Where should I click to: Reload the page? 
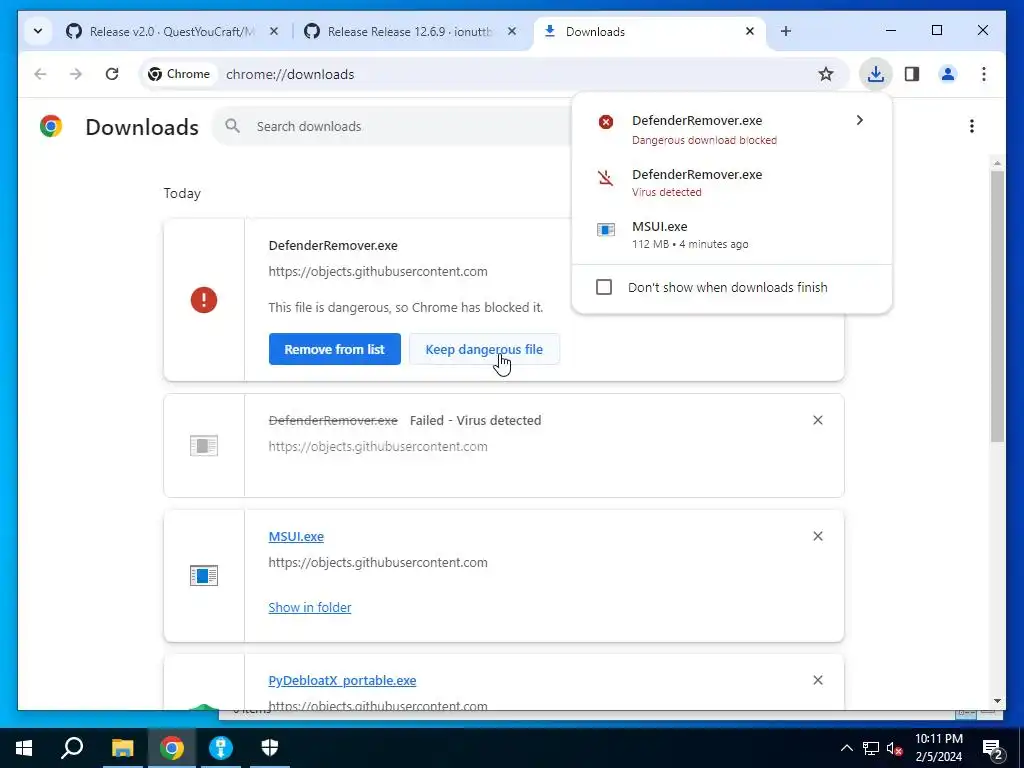coord(112,74)
